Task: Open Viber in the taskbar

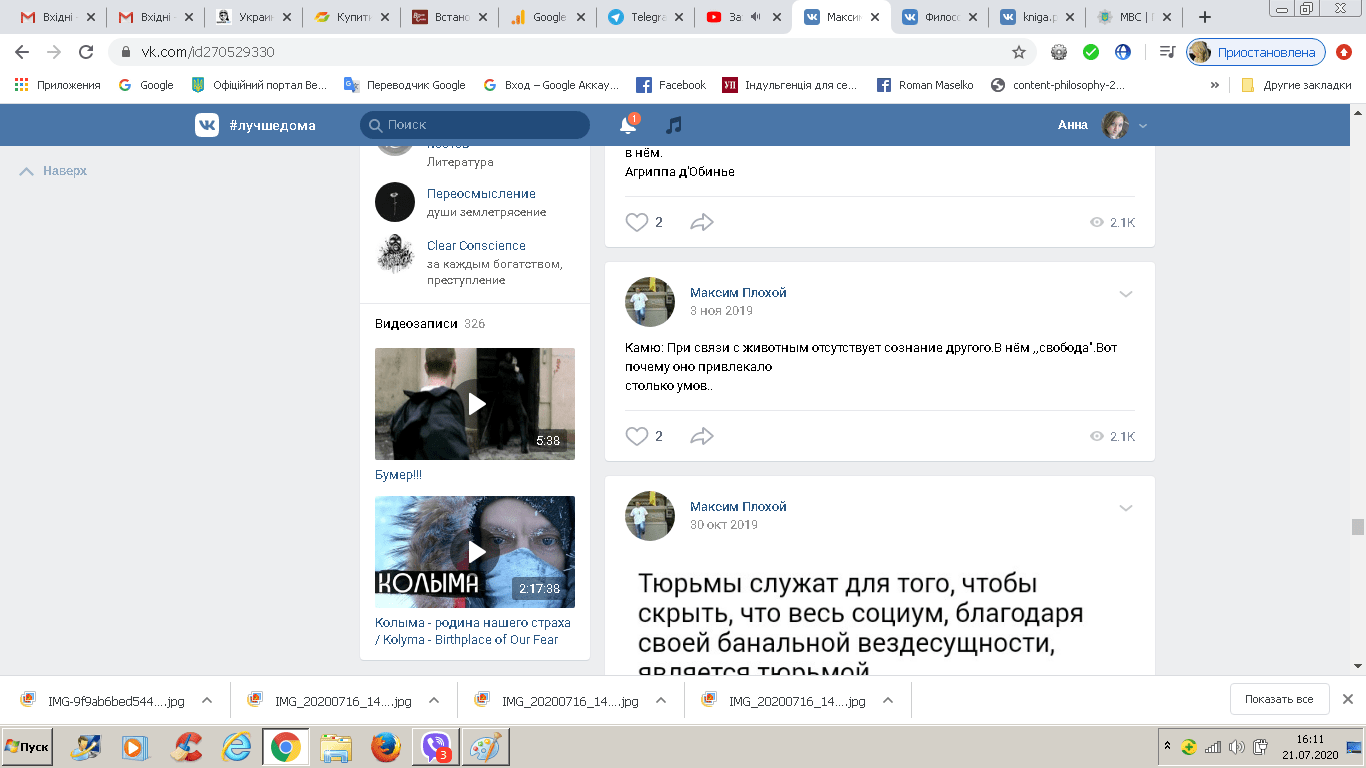Action: tap(436, 747)
